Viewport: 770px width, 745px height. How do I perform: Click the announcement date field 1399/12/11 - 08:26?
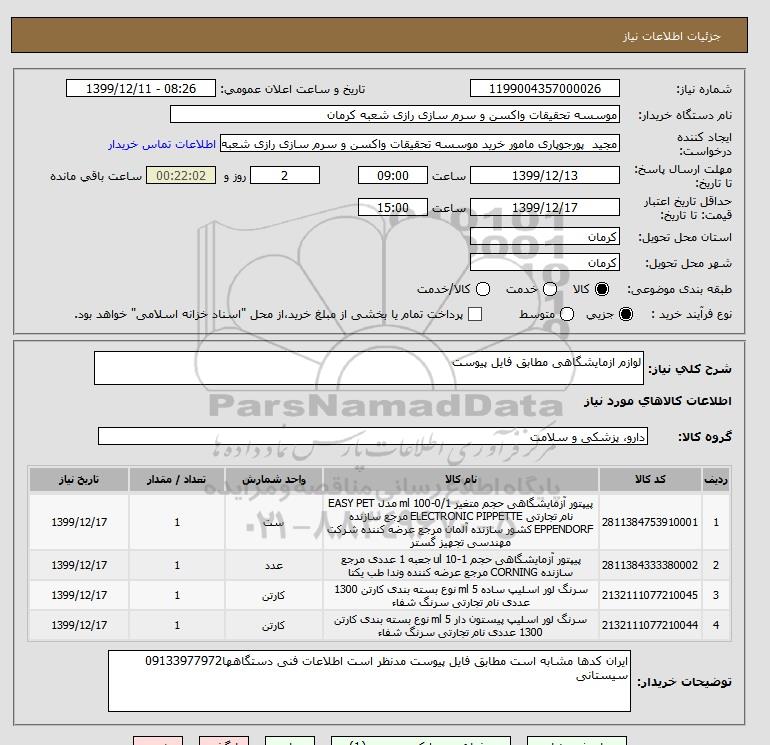140,88
